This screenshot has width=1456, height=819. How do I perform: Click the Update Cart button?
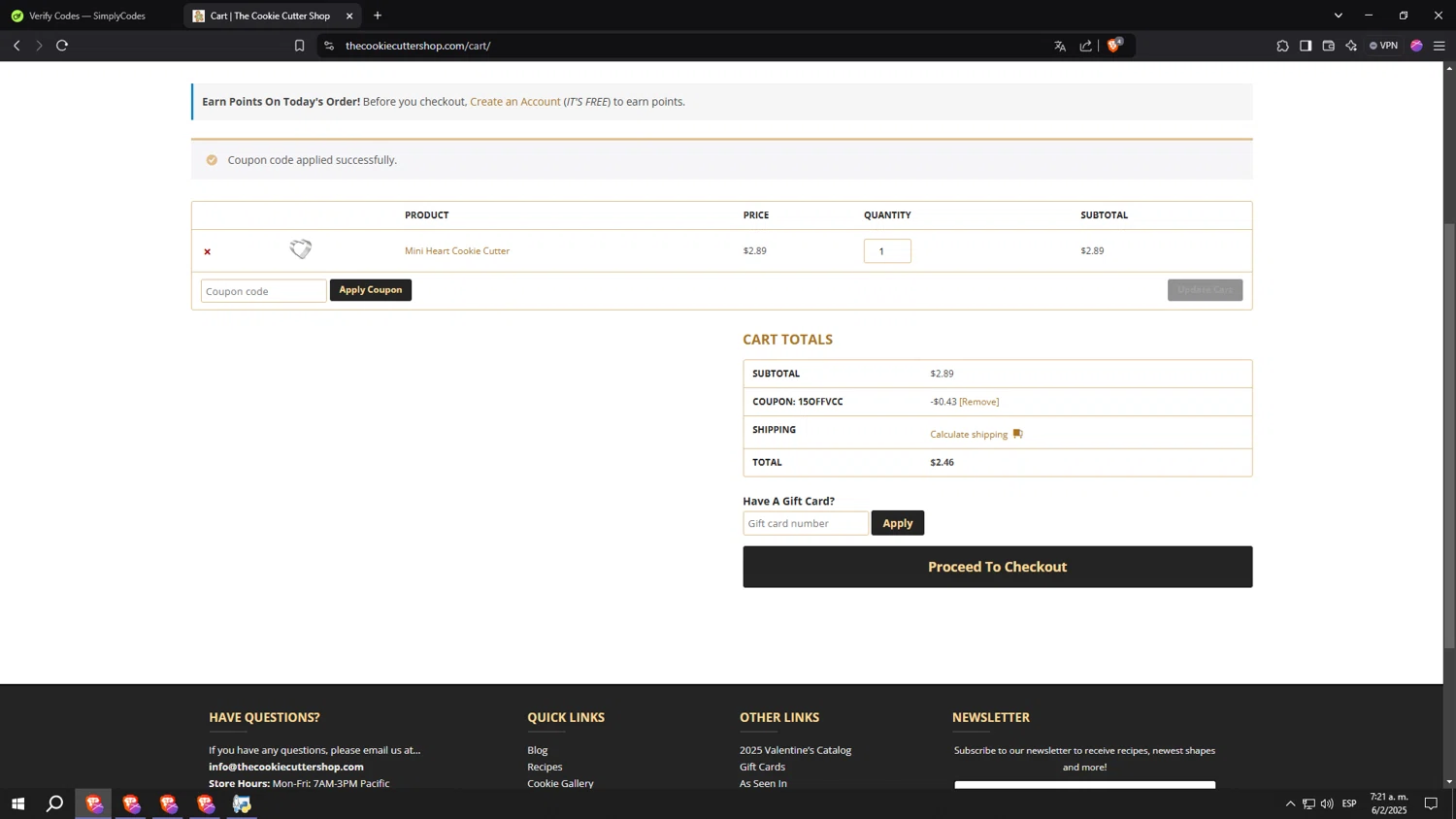point(1205,290)
